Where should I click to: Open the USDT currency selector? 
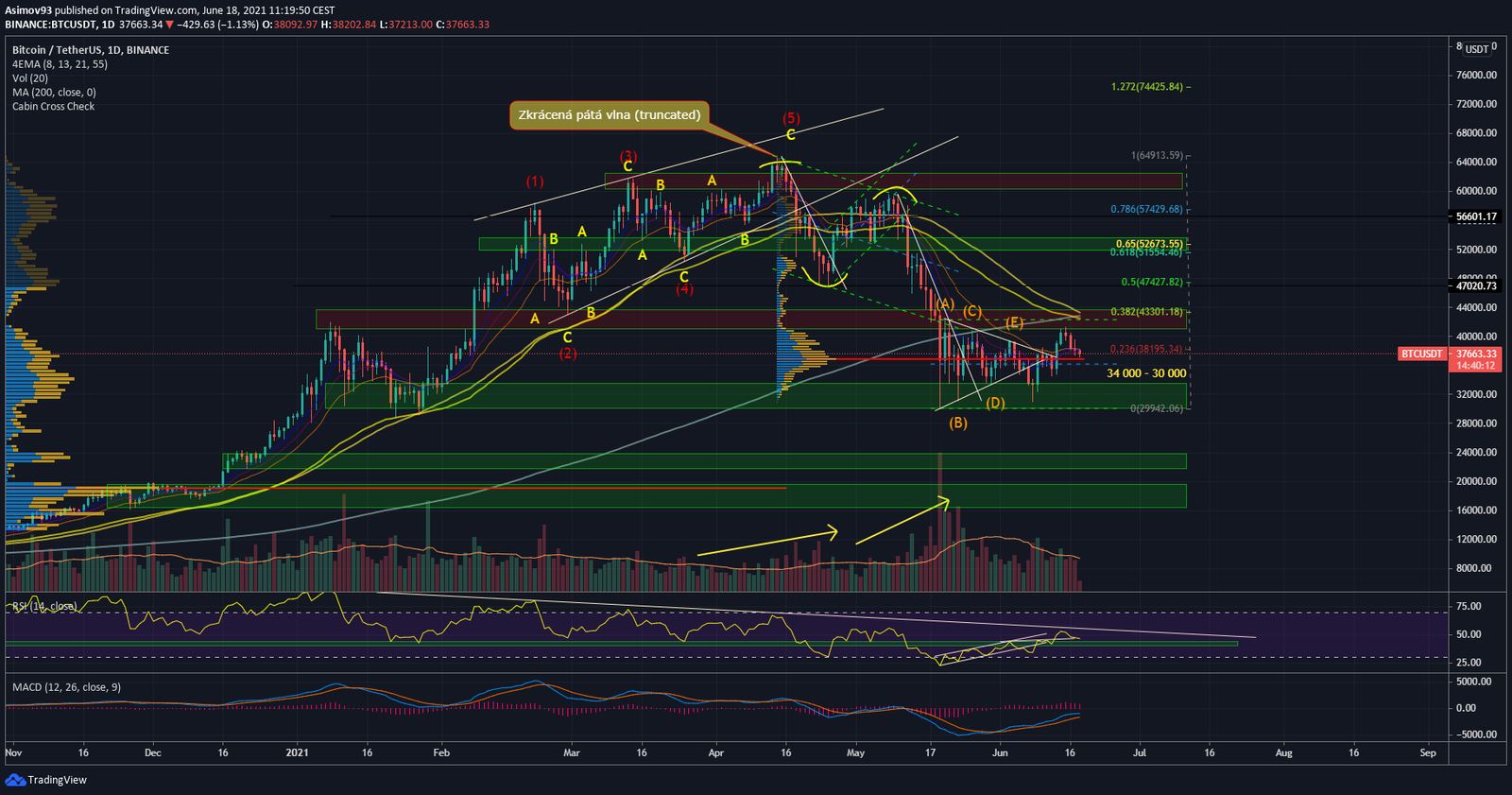pyautogui.click(x=1476, y=49)
